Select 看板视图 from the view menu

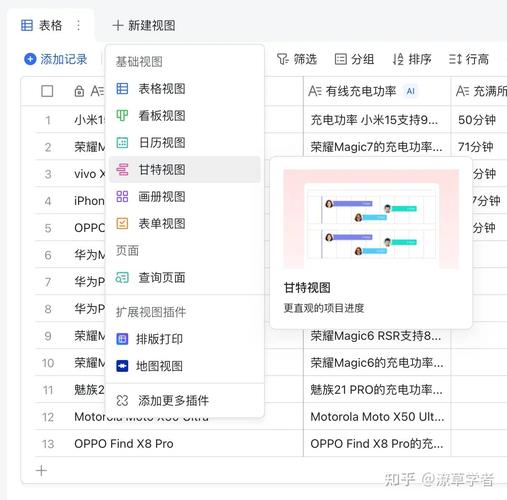pyautogui.click(x=185, y=116)
